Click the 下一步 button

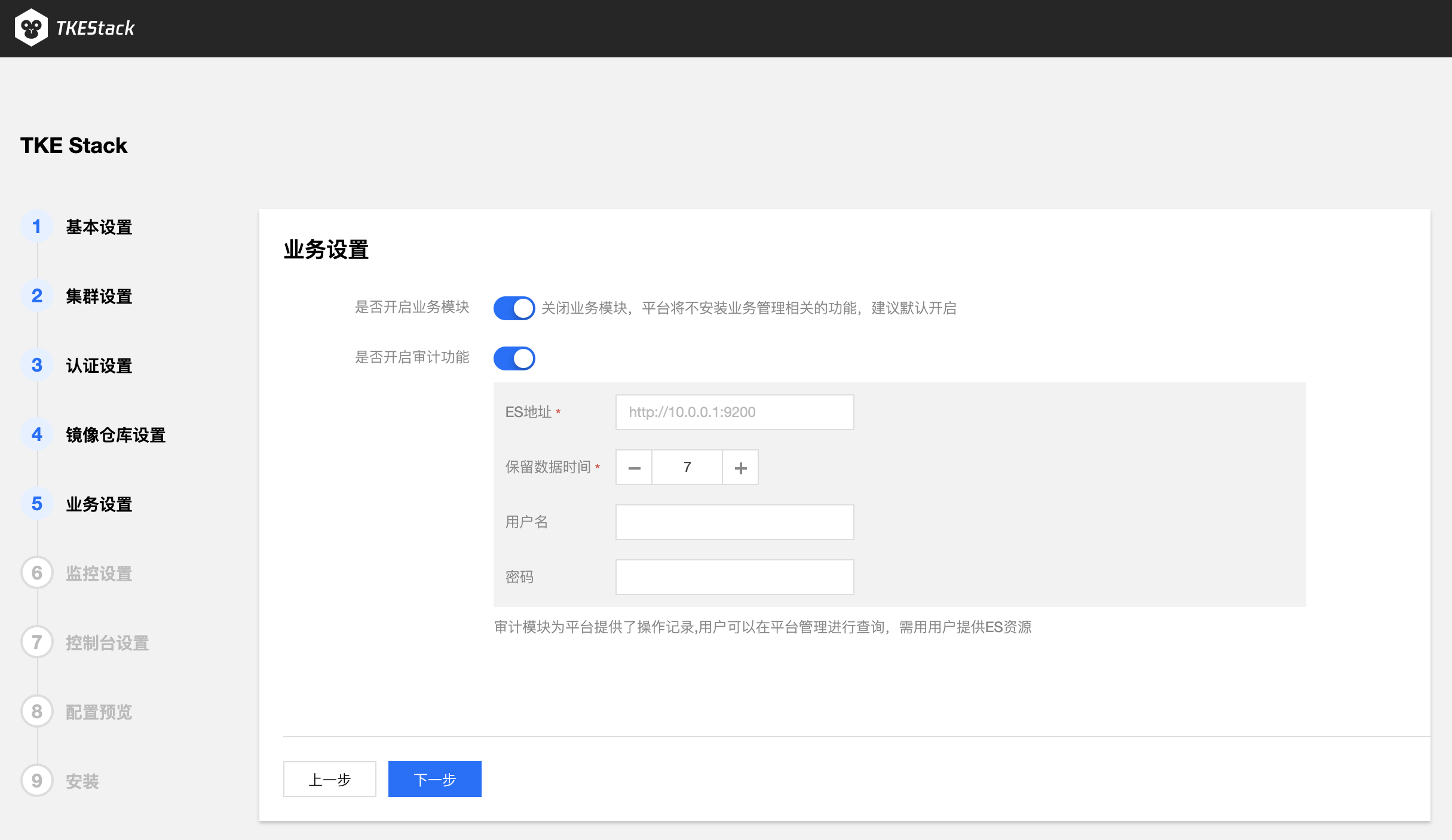[x=434, y=779]
